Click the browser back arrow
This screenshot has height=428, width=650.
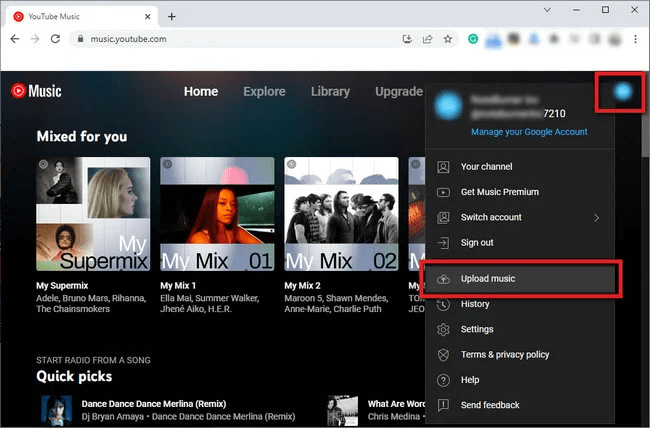coord(15,39)
